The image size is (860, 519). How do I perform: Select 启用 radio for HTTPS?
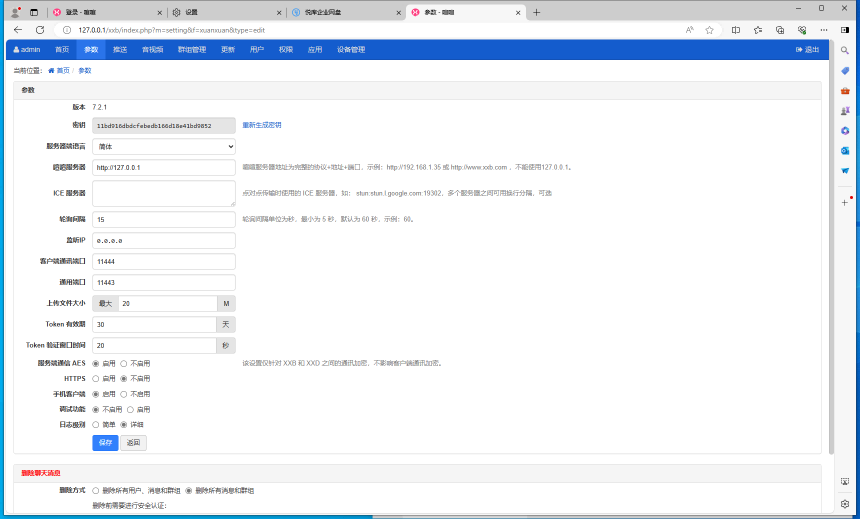96,379
